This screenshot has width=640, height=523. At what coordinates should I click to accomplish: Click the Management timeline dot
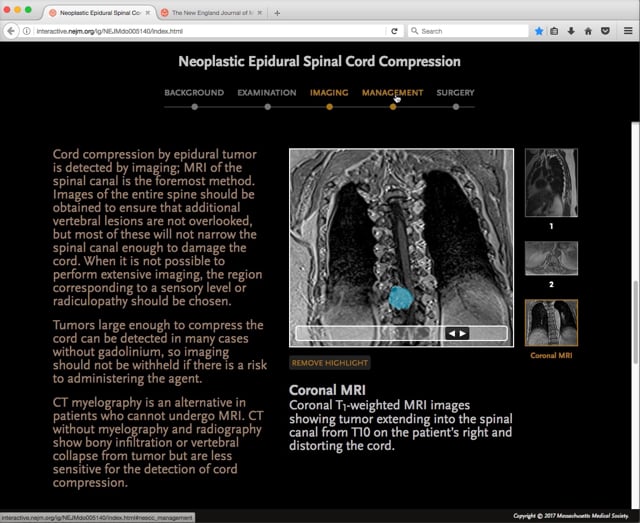click(x=393, y=107)
